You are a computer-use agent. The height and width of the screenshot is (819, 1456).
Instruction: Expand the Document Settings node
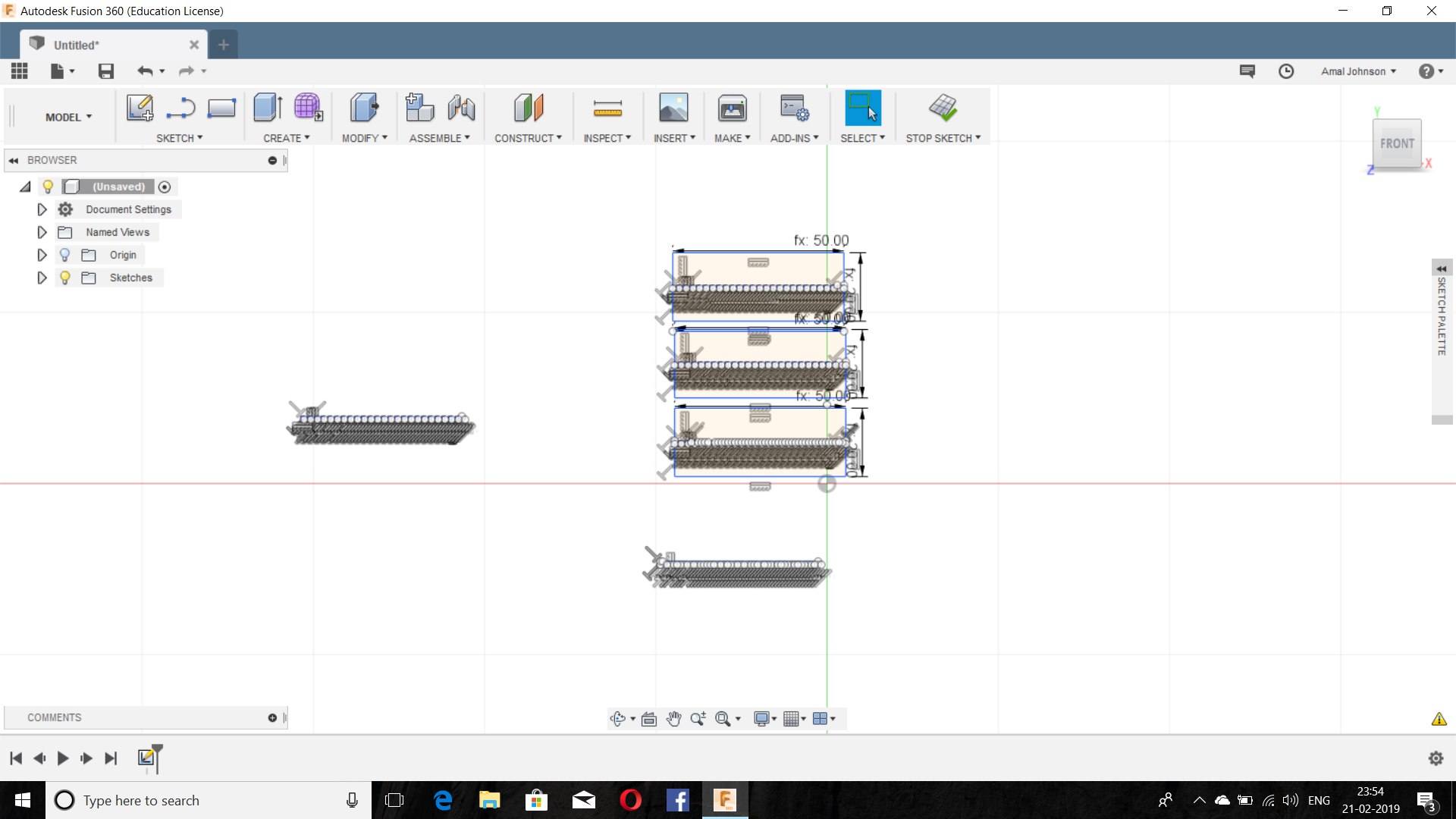pyautogui.click(x=42, y=209)
